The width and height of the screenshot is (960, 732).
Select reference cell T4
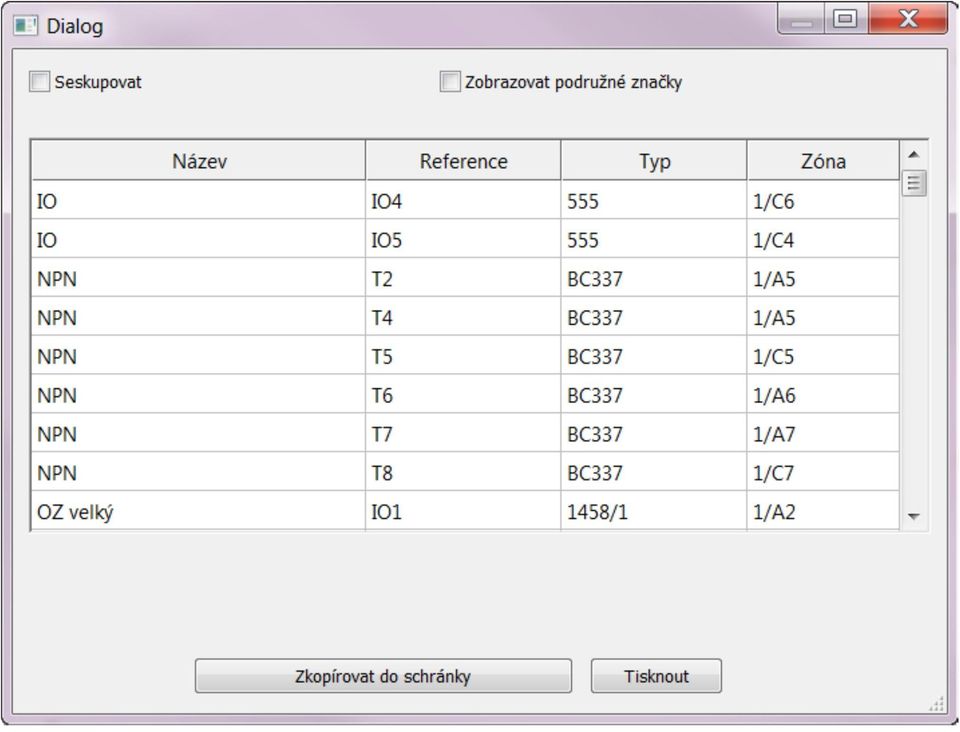pyautogui.click(x=463, y=317)
